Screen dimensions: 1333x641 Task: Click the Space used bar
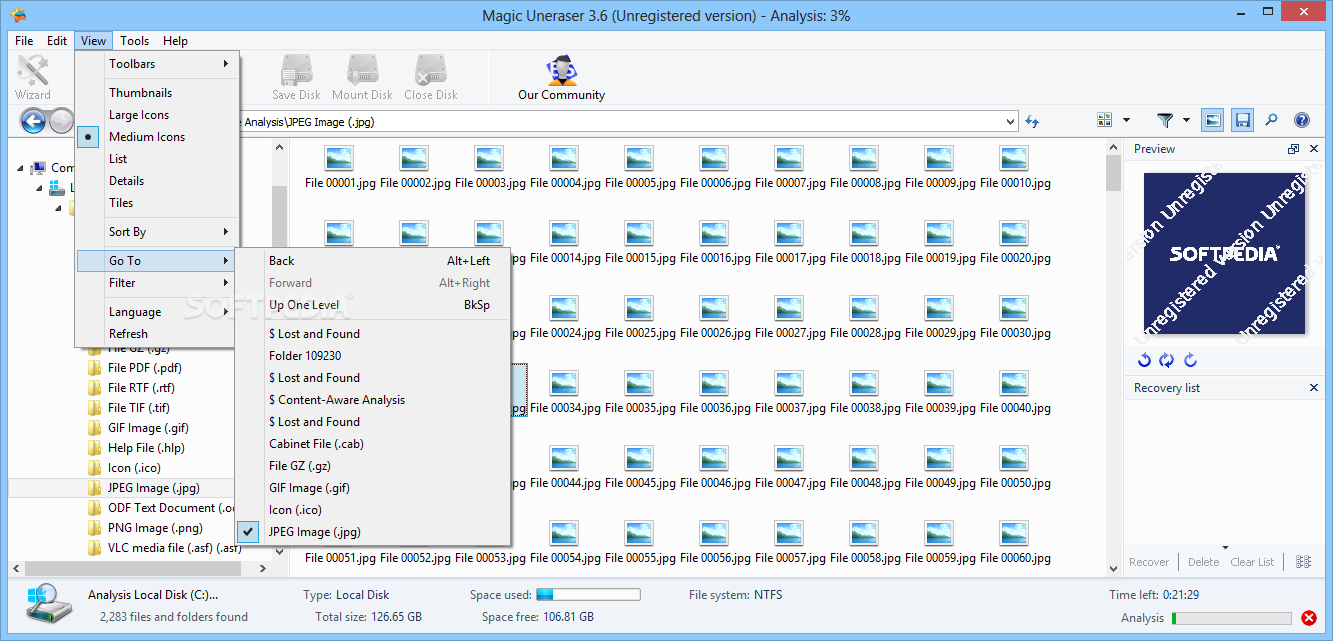[588, 595]
